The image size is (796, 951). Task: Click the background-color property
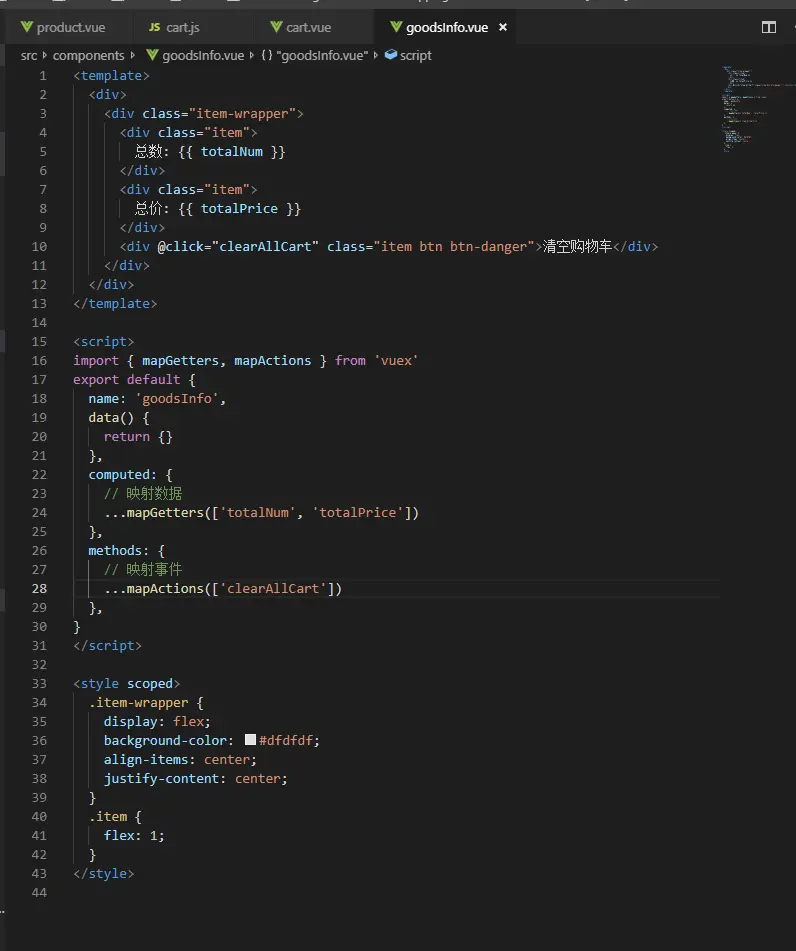coord(165,741)
